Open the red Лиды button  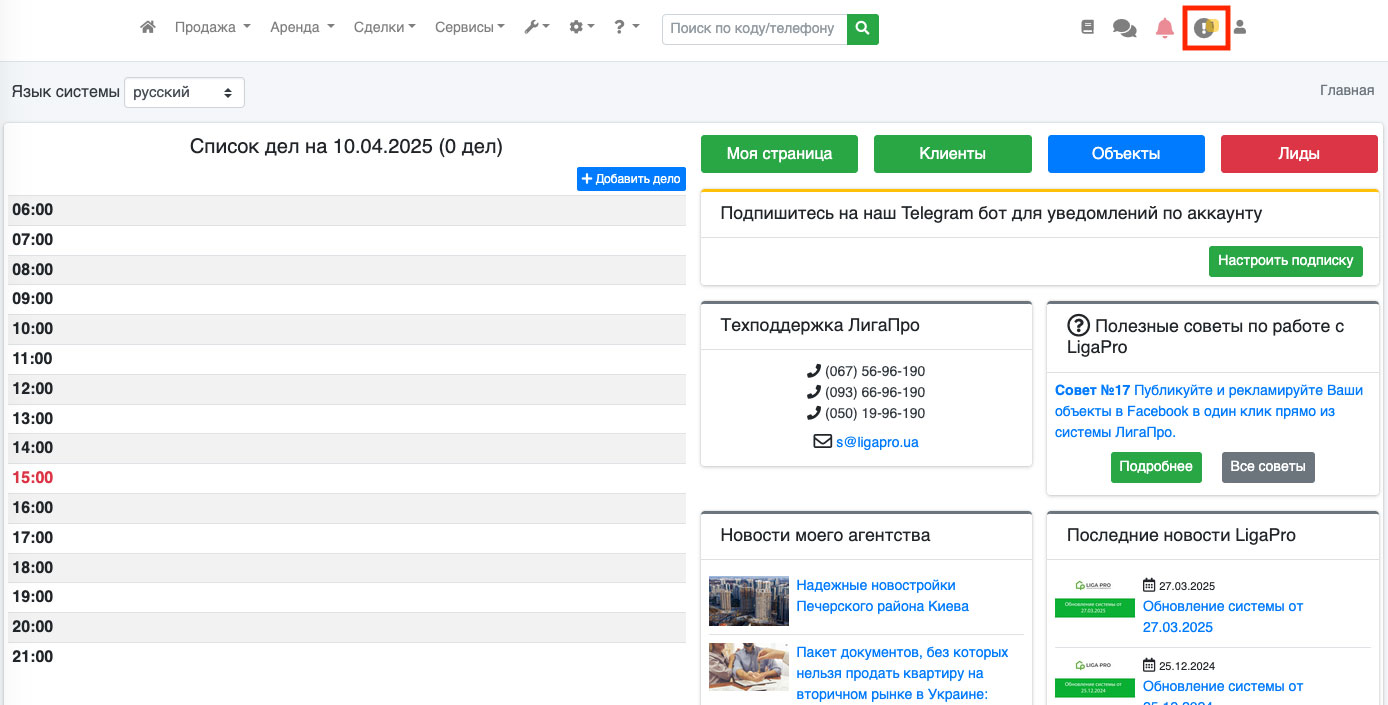[x=1299, y=154]
